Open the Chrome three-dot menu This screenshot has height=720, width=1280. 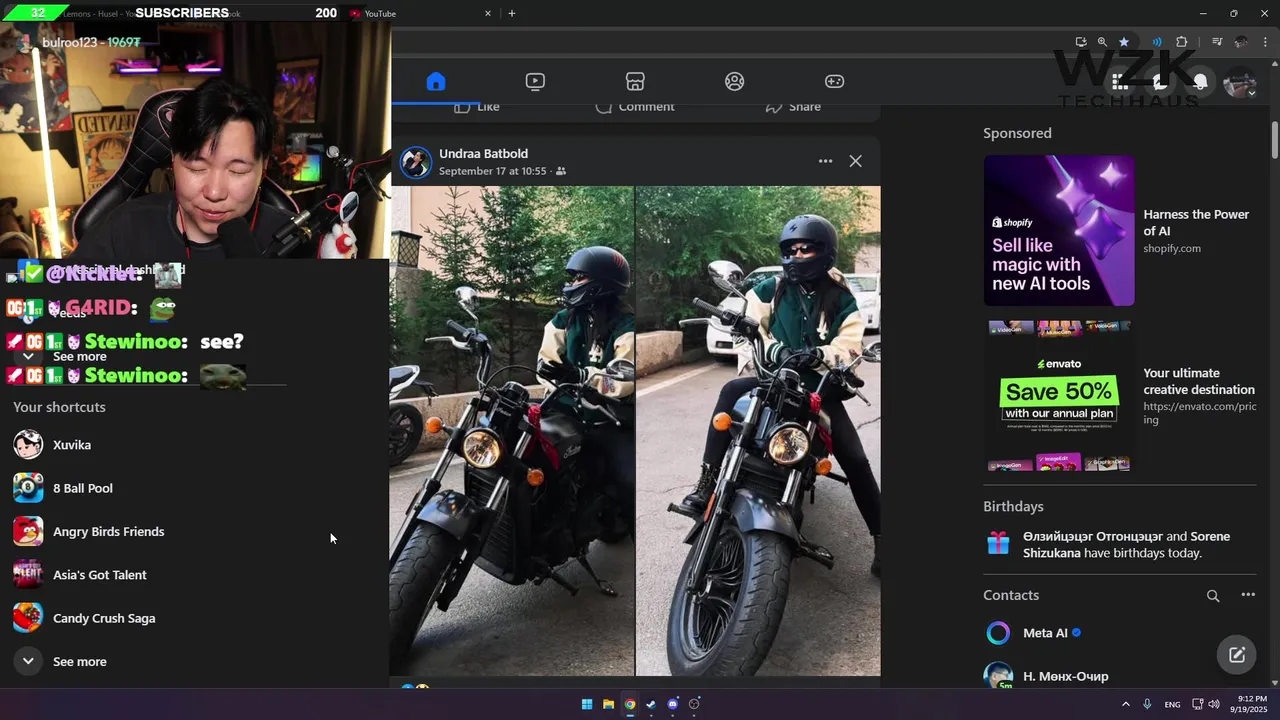1265,42
